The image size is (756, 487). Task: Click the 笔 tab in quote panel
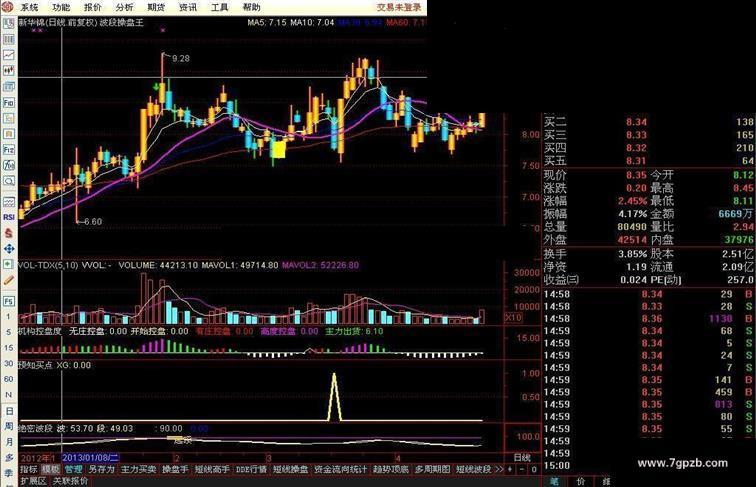coord(554,481)
